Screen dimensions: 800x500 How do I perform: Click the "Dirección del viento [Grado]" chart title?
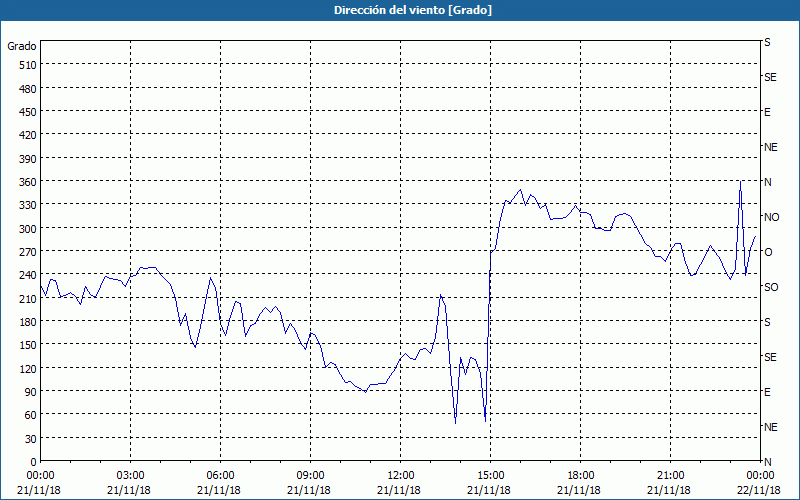413,10
